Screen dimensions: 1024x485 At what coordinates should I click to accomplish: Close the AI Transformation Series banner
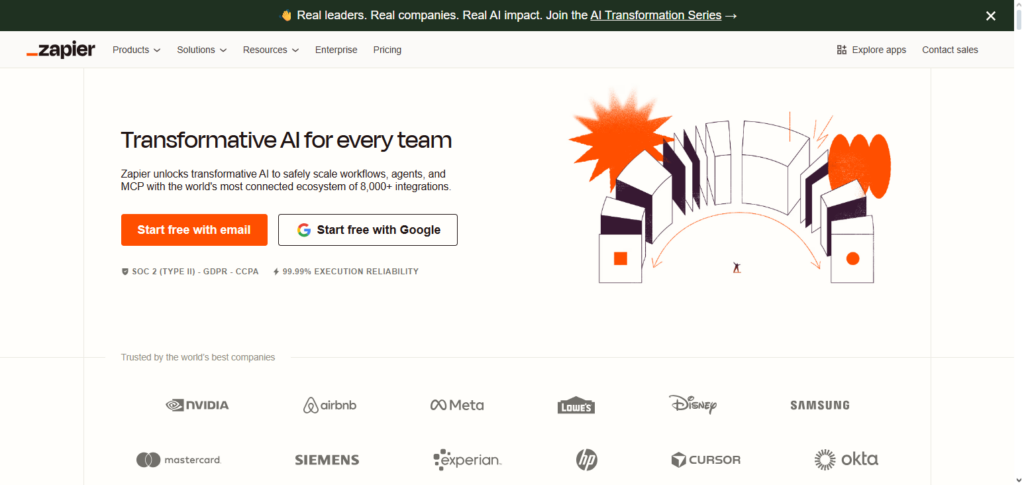pyautogui.click(x=991, y=16)
